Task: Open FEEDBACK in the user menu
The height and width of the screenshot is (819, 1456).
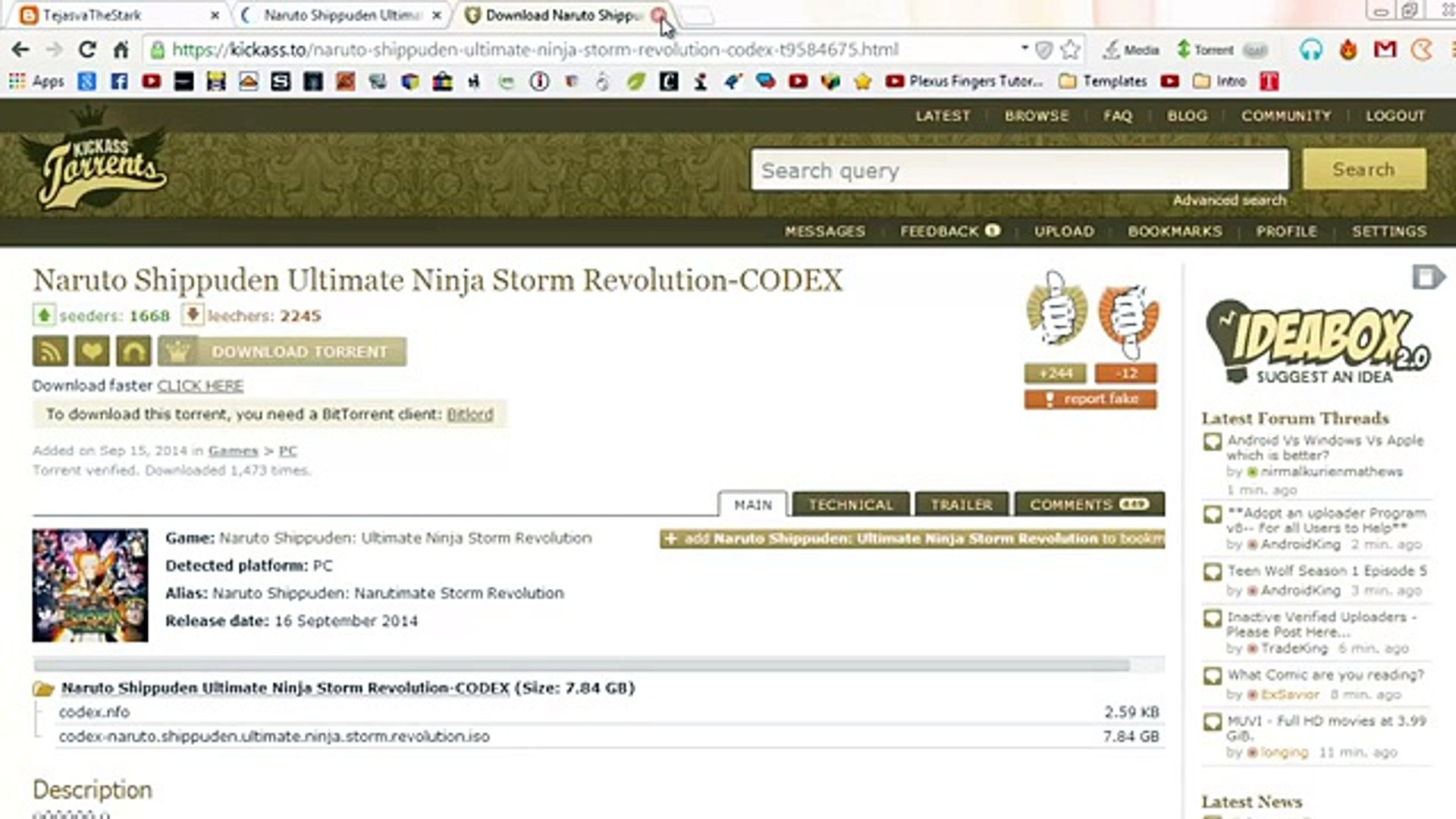Action: pos(949,231)
